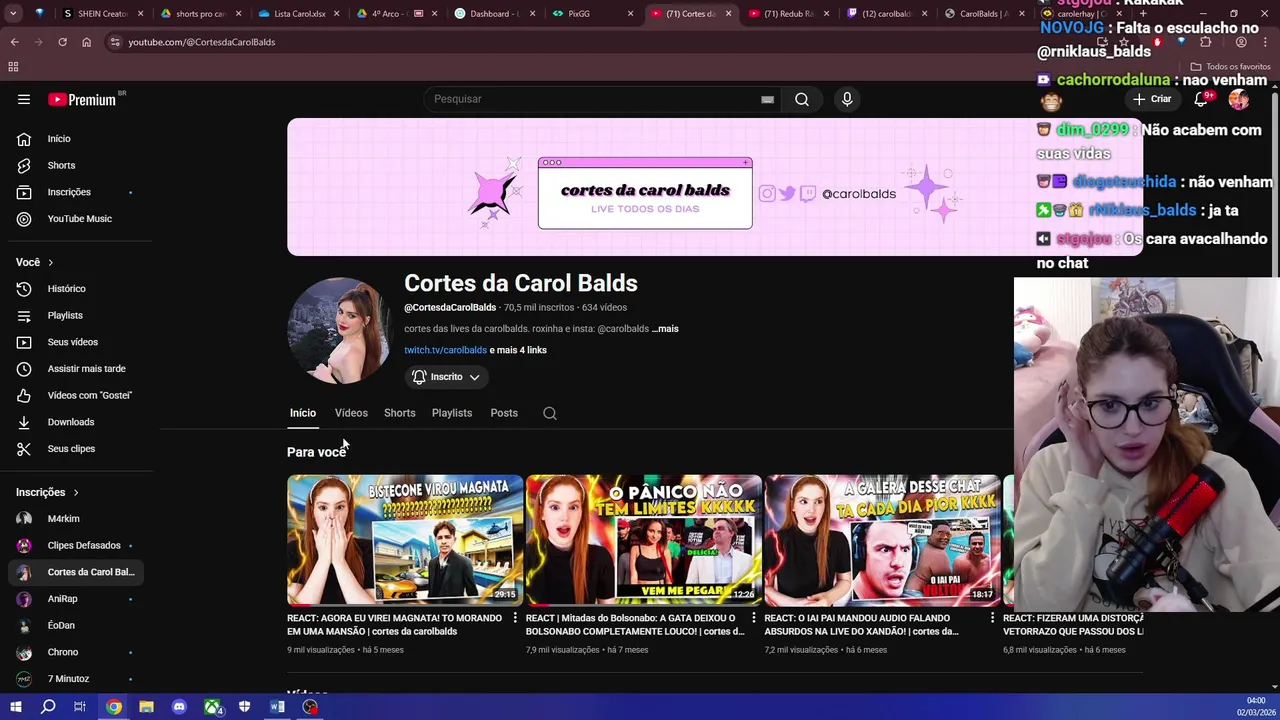Open Todos os favoritos bookmarks folder
Image resolution: width=1280 pixels, height=720 pixels.
coord(1230,67)
